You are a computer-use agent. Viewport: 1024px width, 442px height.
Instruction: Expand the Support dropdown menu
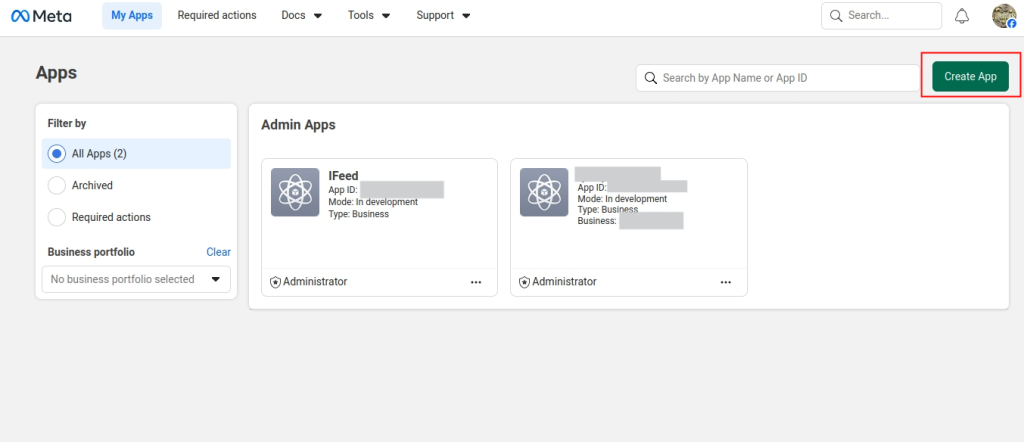click(443, 16)
